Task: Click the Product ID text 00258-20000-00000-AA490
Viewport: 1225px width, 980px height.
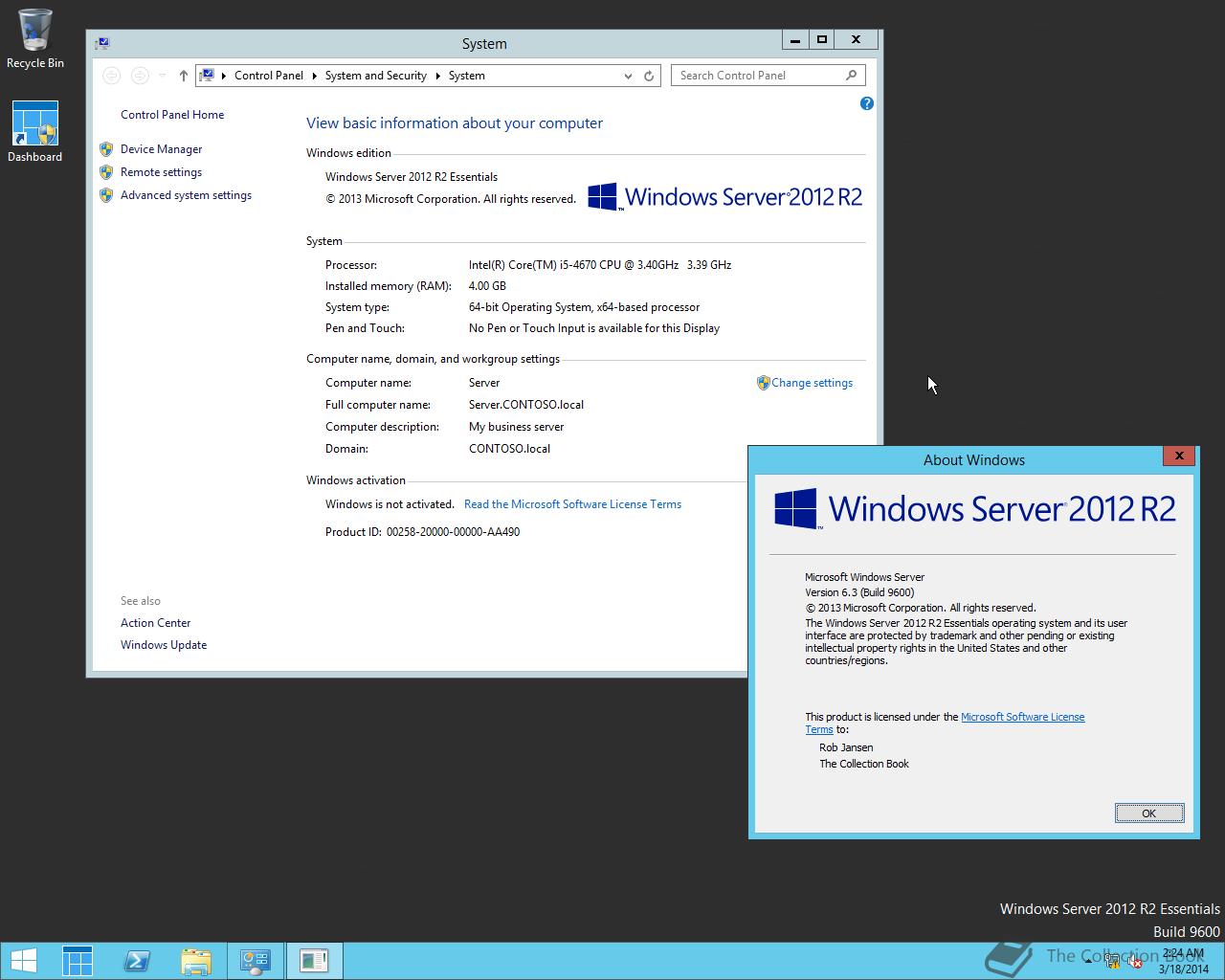Action: (x=454, y=532)
